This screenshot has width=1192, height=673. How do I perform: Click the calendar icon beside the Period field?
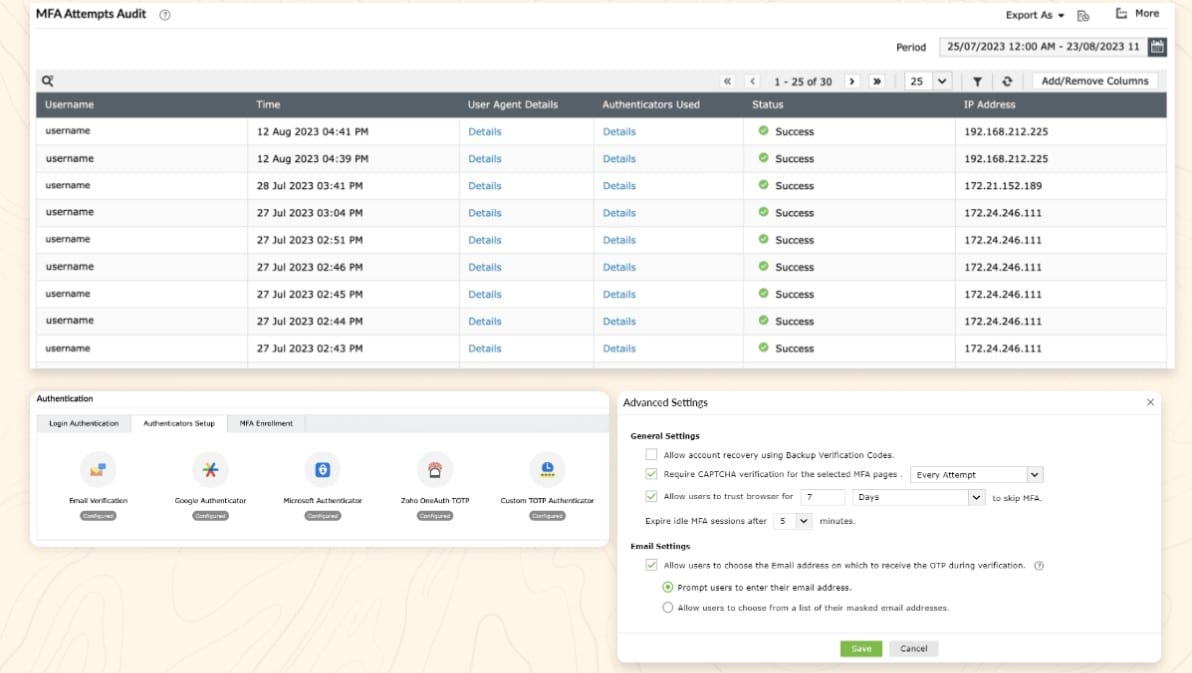pos(1157,46)
